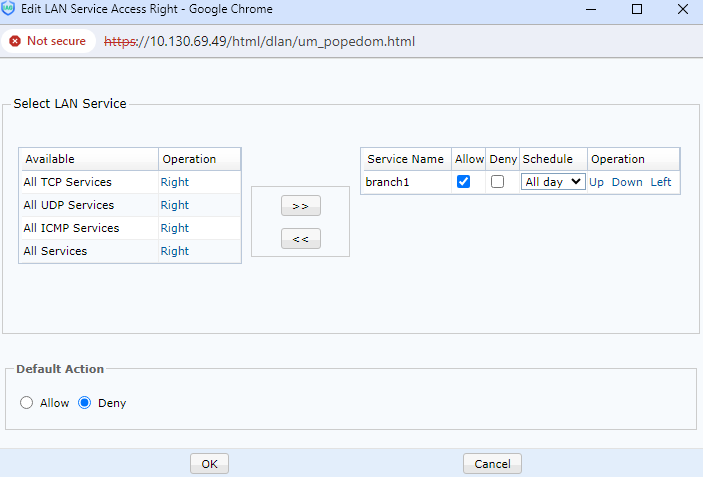
Task: Open the All day schedule dropdown
Action: (553, 182)
